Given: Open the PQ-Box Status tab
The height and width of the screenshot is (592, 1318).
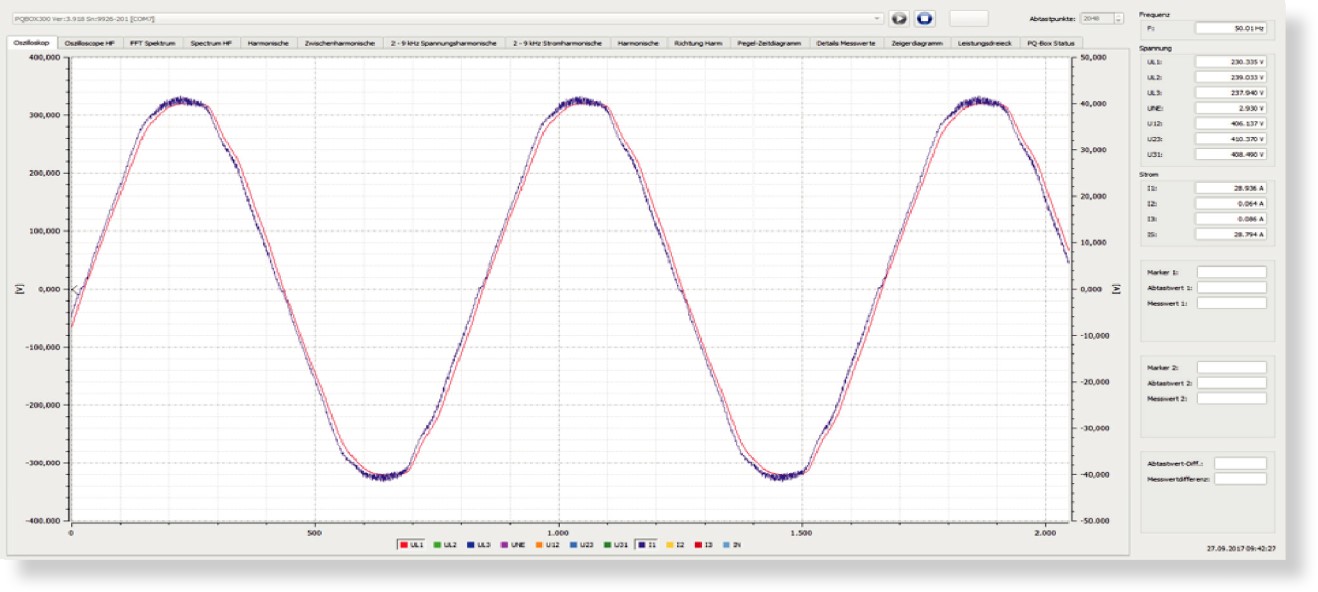Looking at the screenshot, I should pyautogui.click(x=1050, y=43).
